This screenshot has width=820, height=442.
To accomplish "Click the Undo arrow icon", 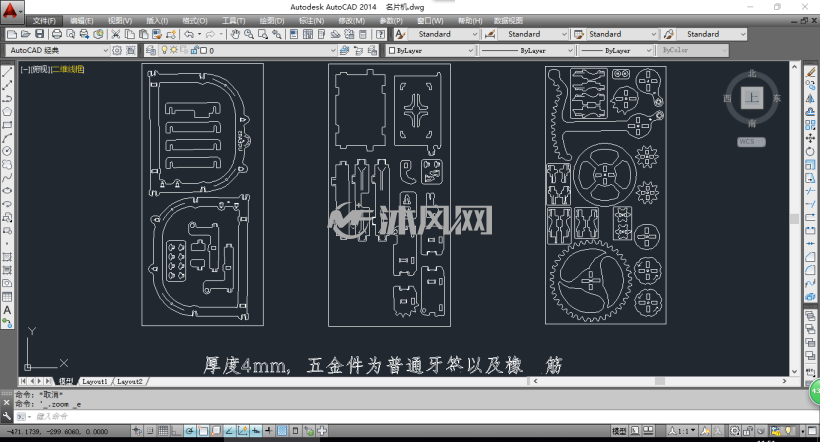I will [x=189, y=34].
